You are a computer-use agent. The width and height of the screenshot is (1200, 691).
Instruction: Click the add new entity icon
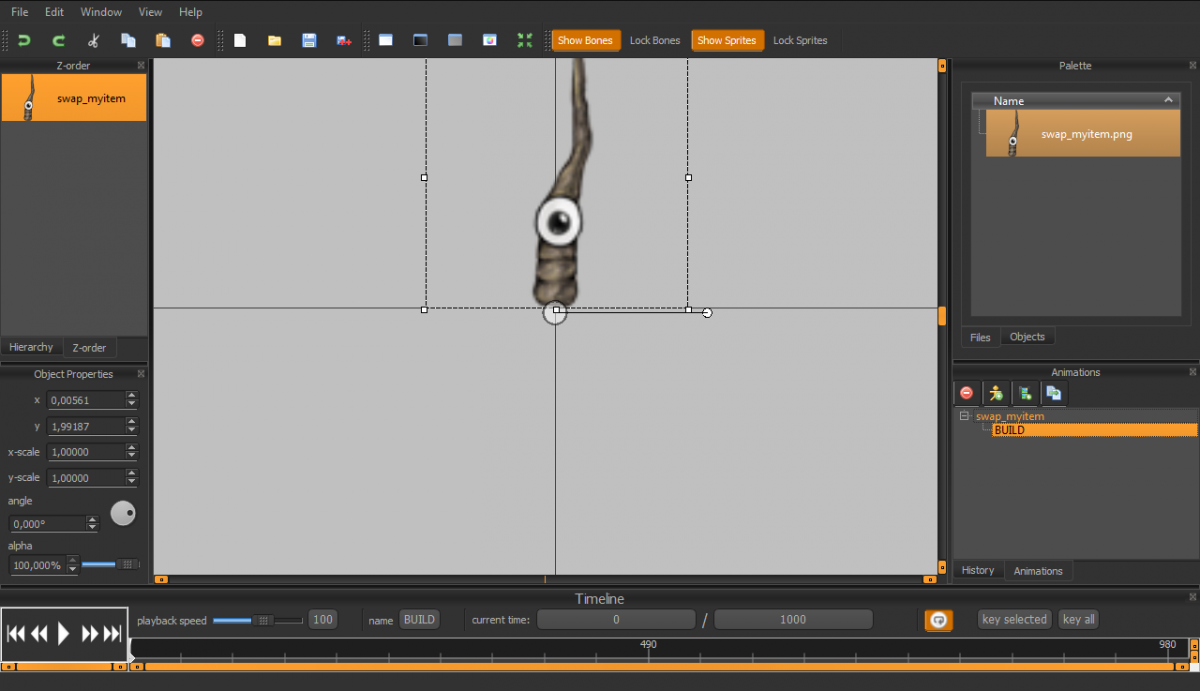click(995, 393)
